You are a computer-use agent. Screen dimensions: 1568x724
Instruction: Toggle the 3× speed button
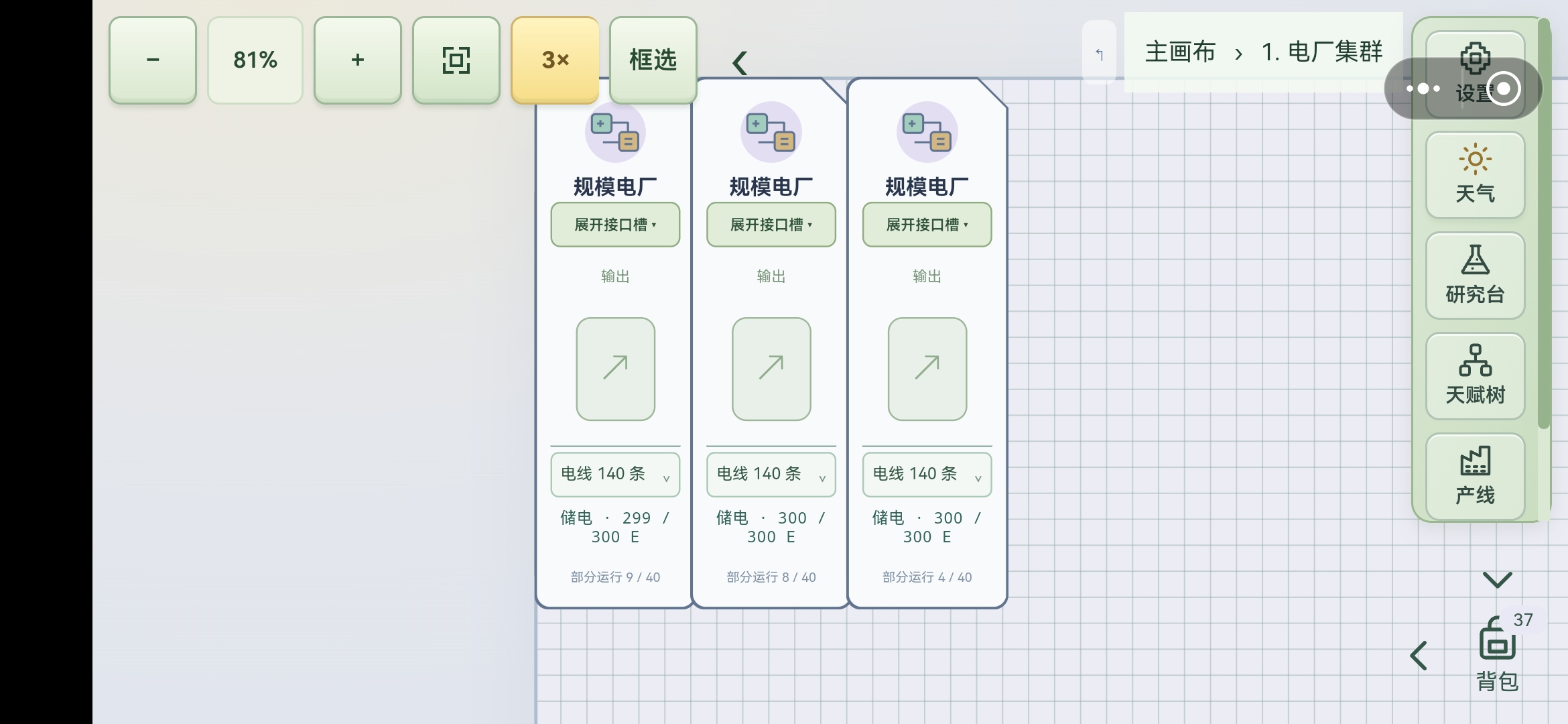(555, 60)
